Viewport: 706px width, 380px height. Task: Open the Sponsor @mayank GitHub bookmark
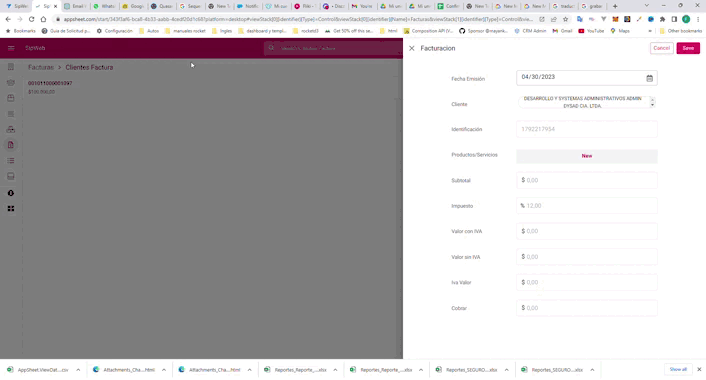[x=484, y=31]
